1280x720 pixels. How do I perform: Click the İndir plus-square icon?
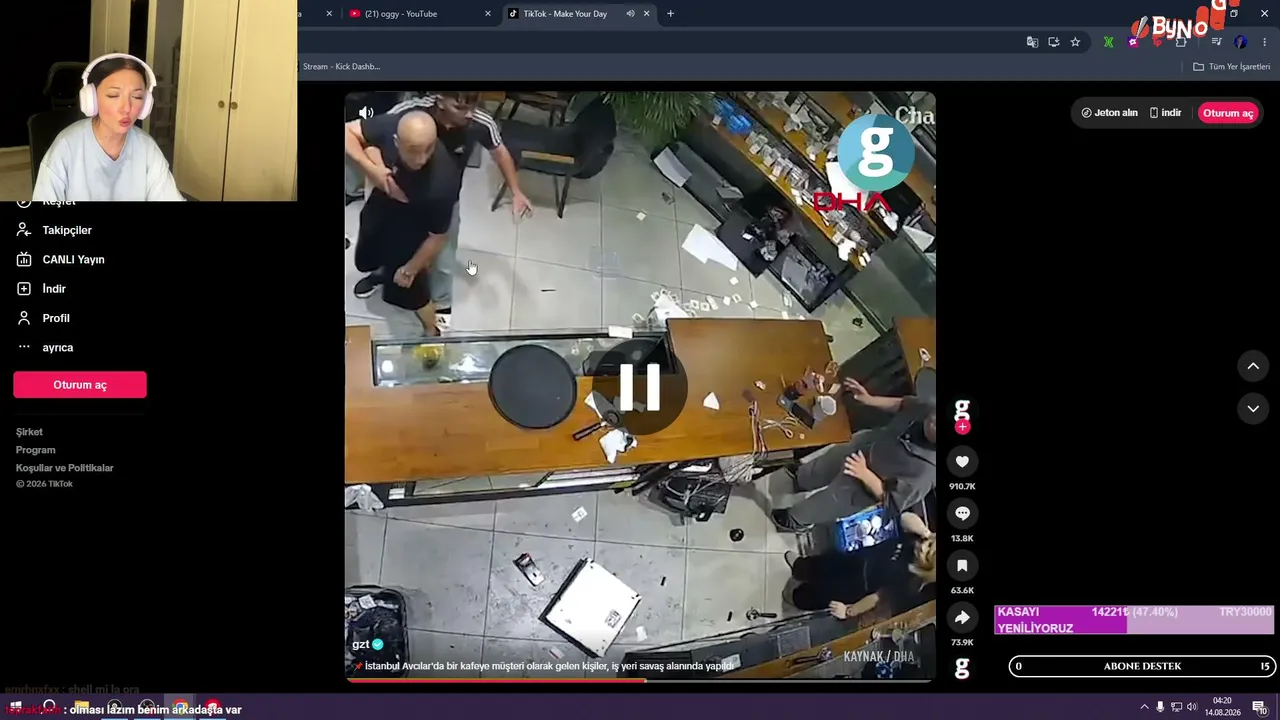(24, 289)
